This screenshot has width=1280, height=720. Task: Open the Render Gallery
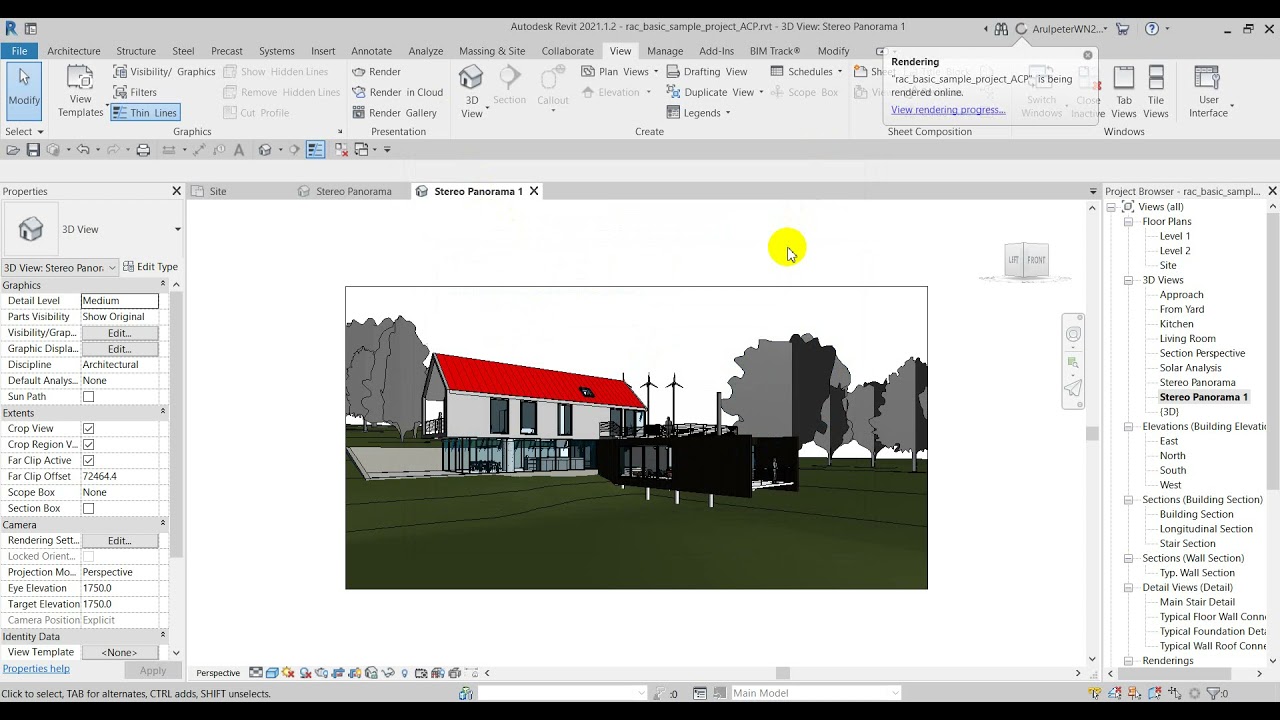tap(395, 113)
